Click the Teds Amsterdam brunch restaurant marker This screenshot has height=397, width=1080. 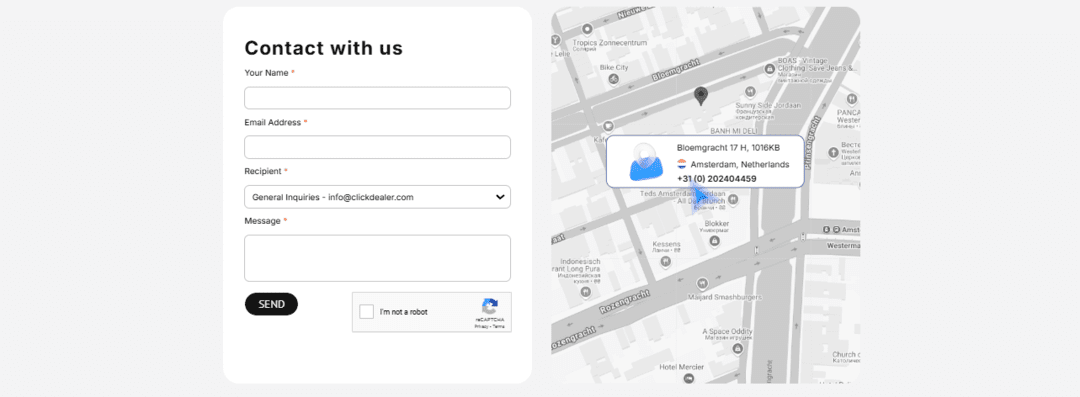pyautogui.click(x=733, y=200)
